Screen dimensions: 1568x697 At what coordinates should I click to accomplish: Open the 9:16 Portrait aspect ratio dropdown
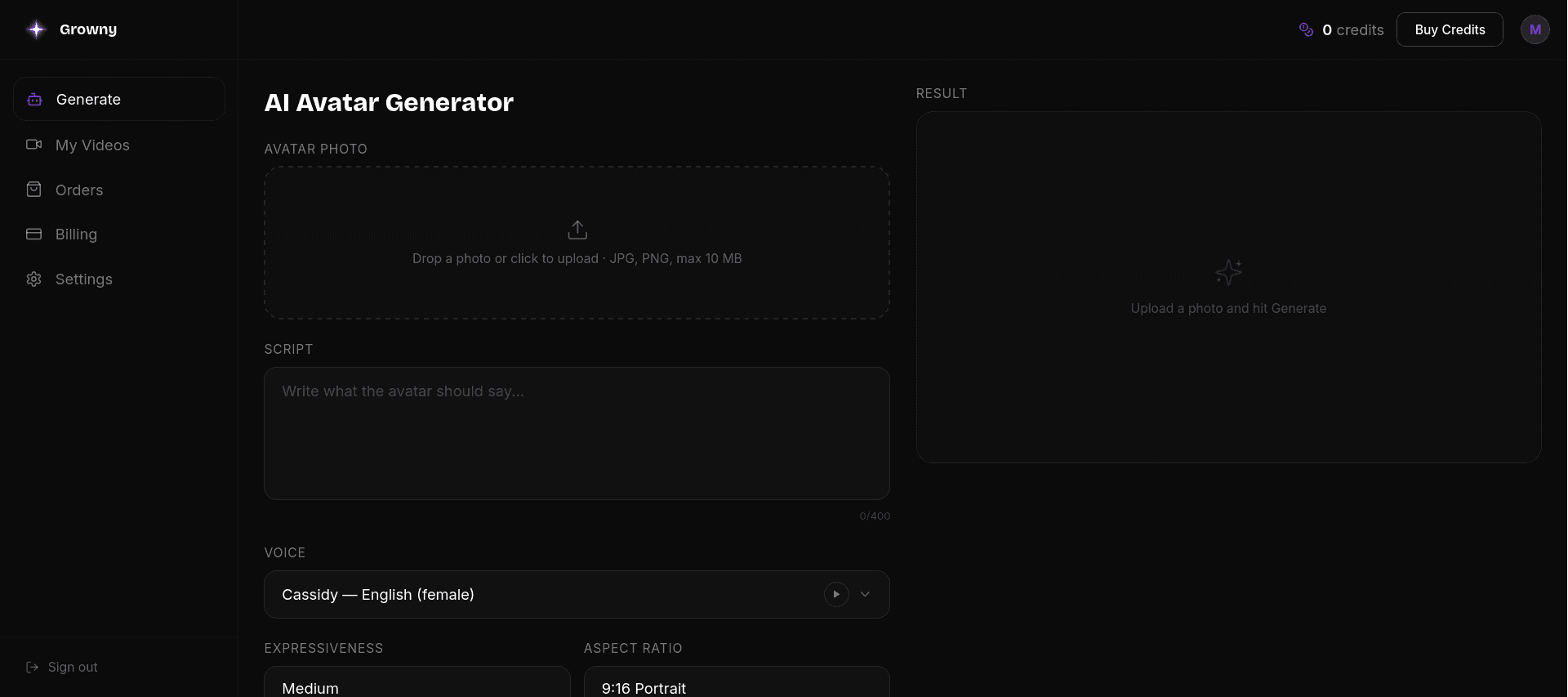click(x=737, y=683)
